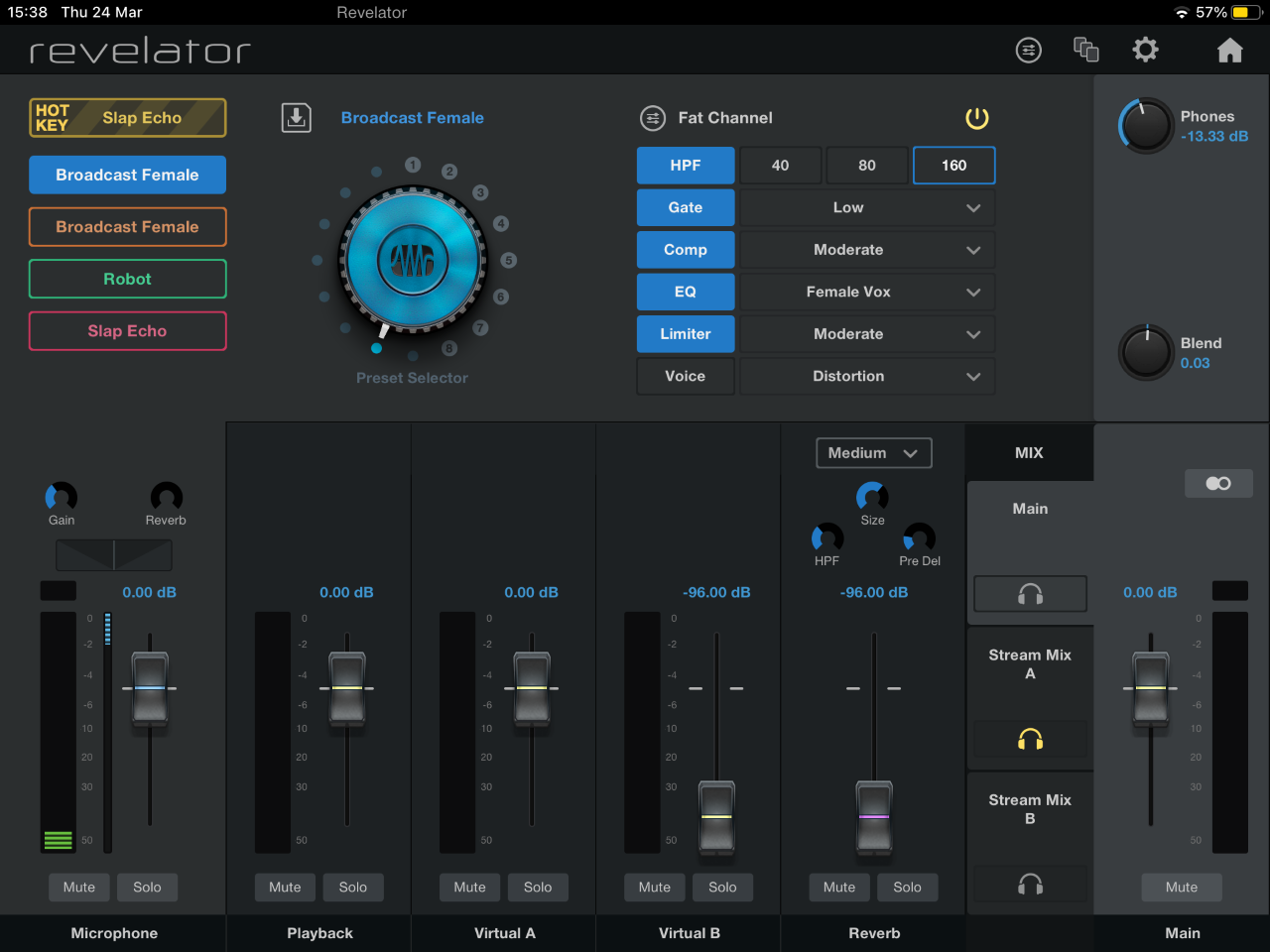This screenshot has height=952, width=1270.
Task: Mute the Playback channel
Action: click(285, 888)
